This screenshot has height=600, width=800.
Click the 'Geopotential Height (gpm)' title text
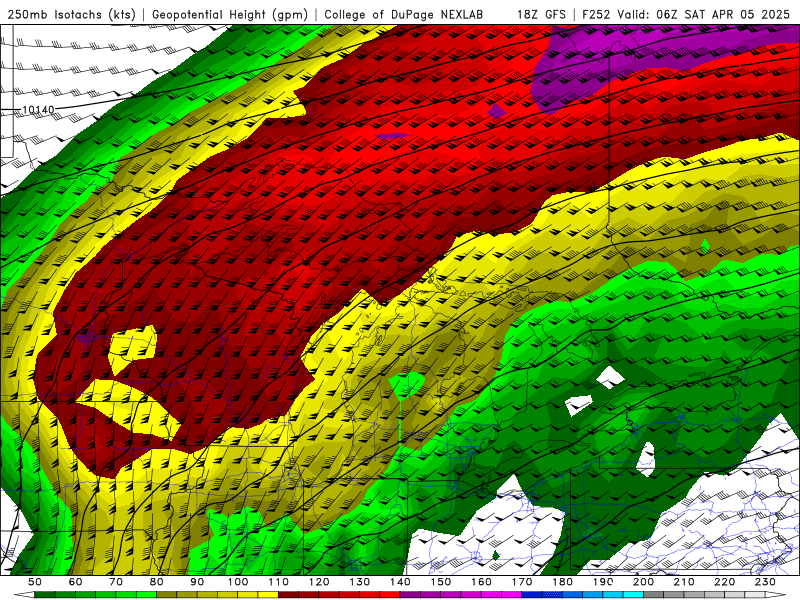point(230,14)
